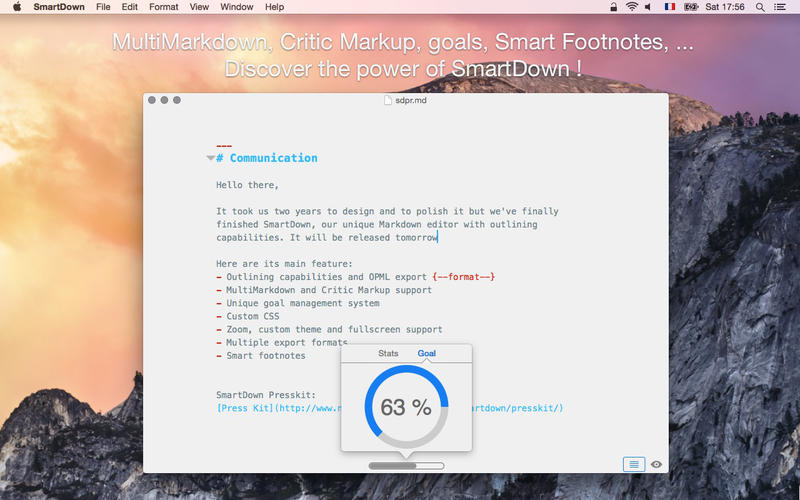Click the red --- separator above heading
Viewport: 800px width, 500px height.
[x=223, y=145]
